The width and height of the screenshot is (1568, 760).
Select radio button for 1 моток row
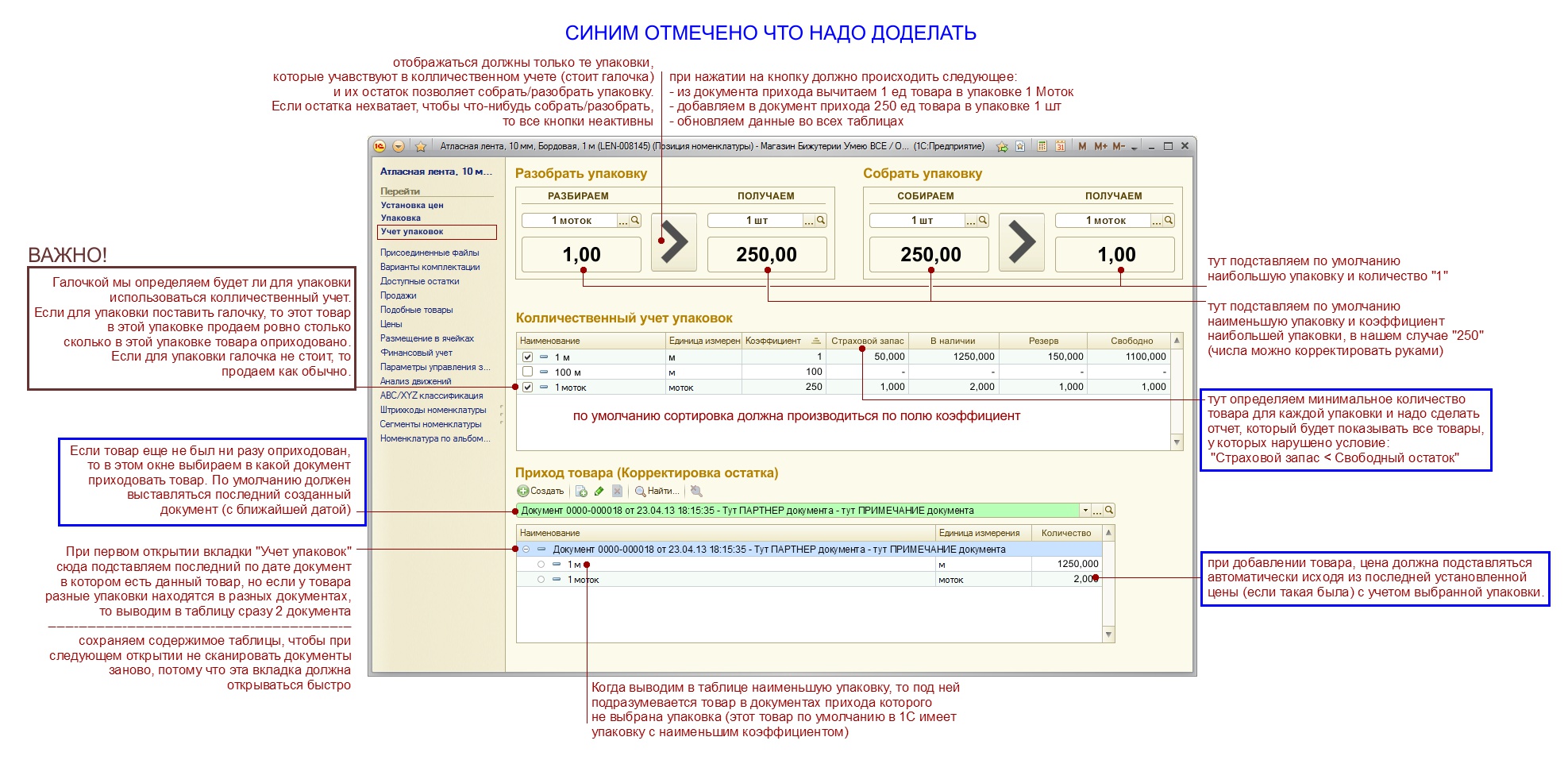coord(541,580)
